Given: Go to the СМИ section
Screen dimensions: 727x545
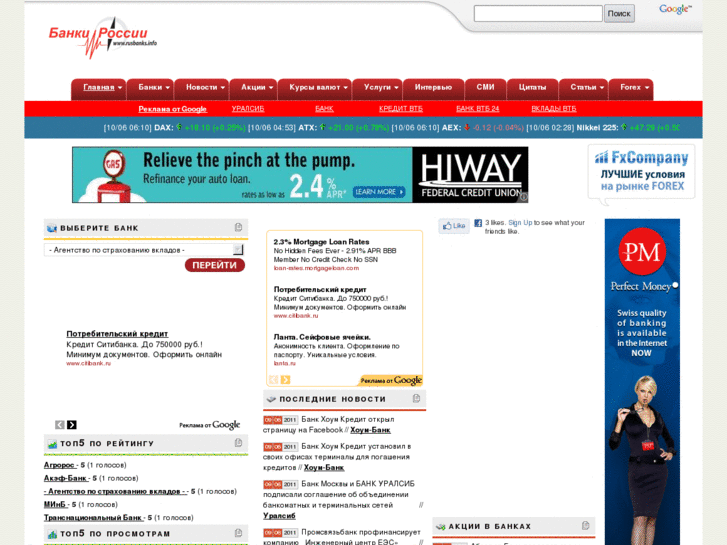Looking at the screenshot, I should point(485,87).
